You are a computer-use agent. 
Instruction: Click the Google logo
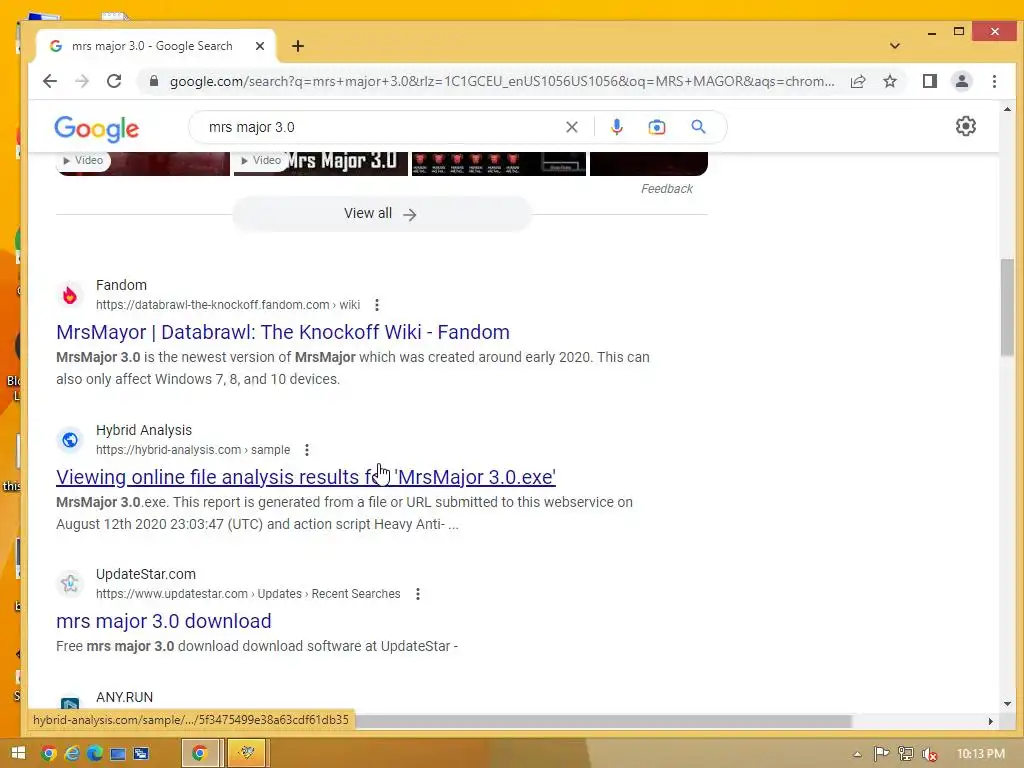point(97,129)
